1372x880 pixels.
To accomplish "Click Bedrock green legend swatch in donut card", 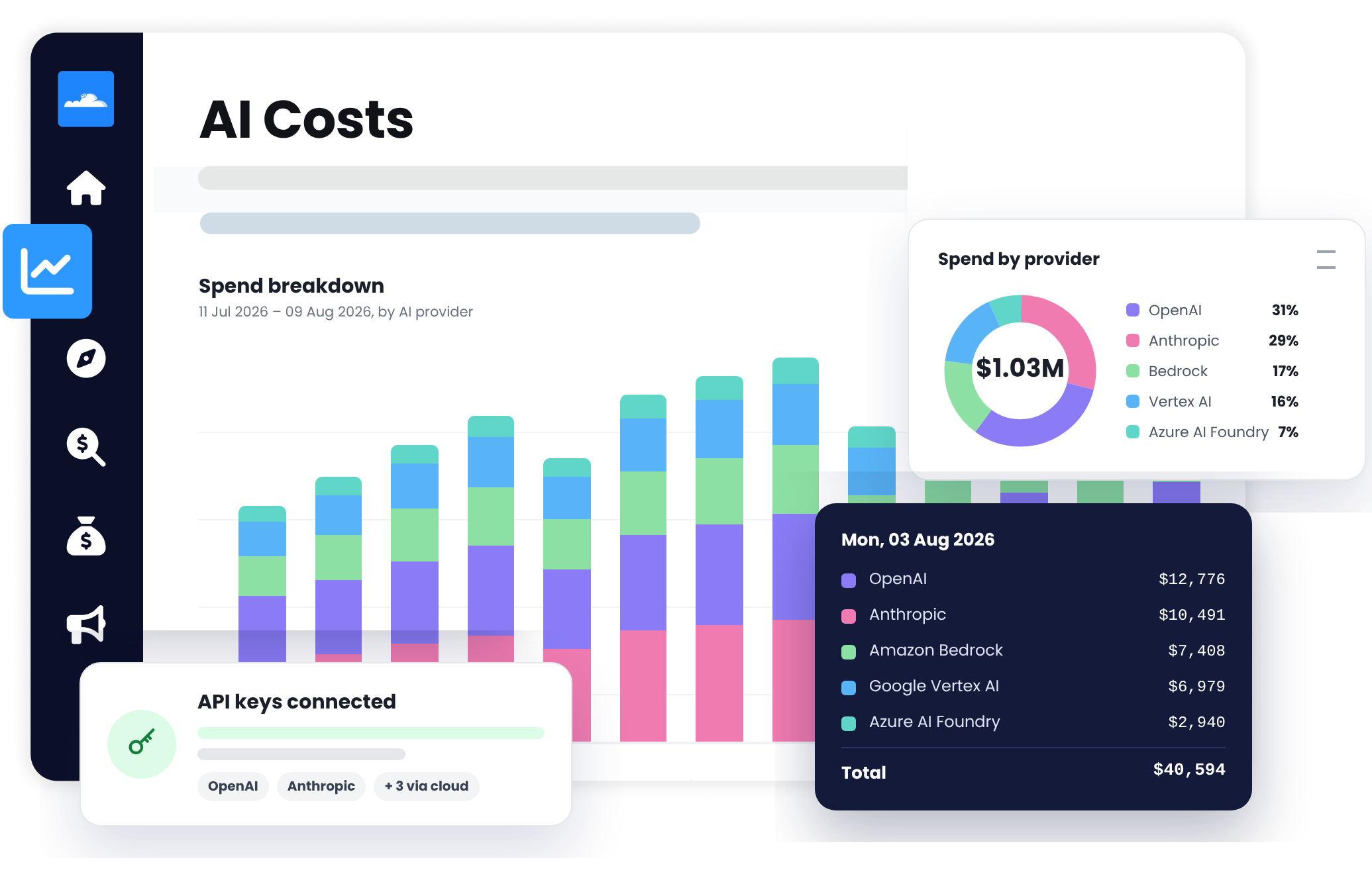I will point(1133,371).
